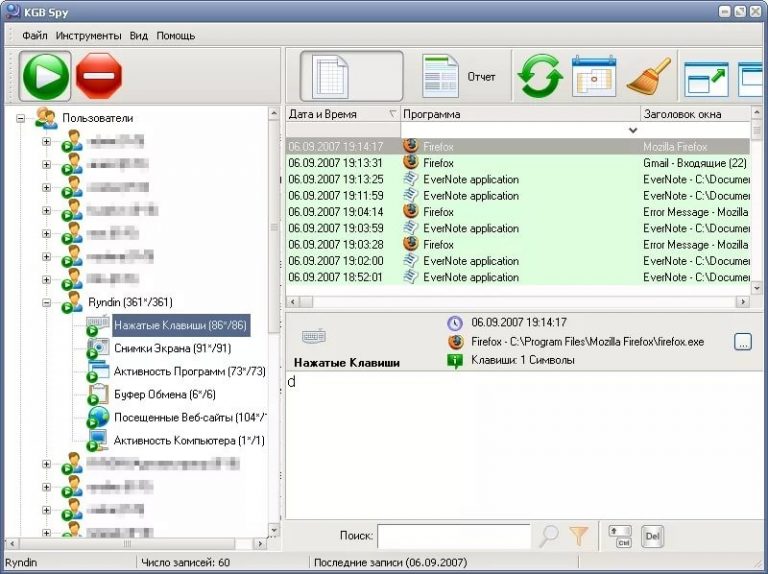Select the 19:02:00 EverNote application row
This screenshot has height=574, width=768.
click(x=518, y=261)
